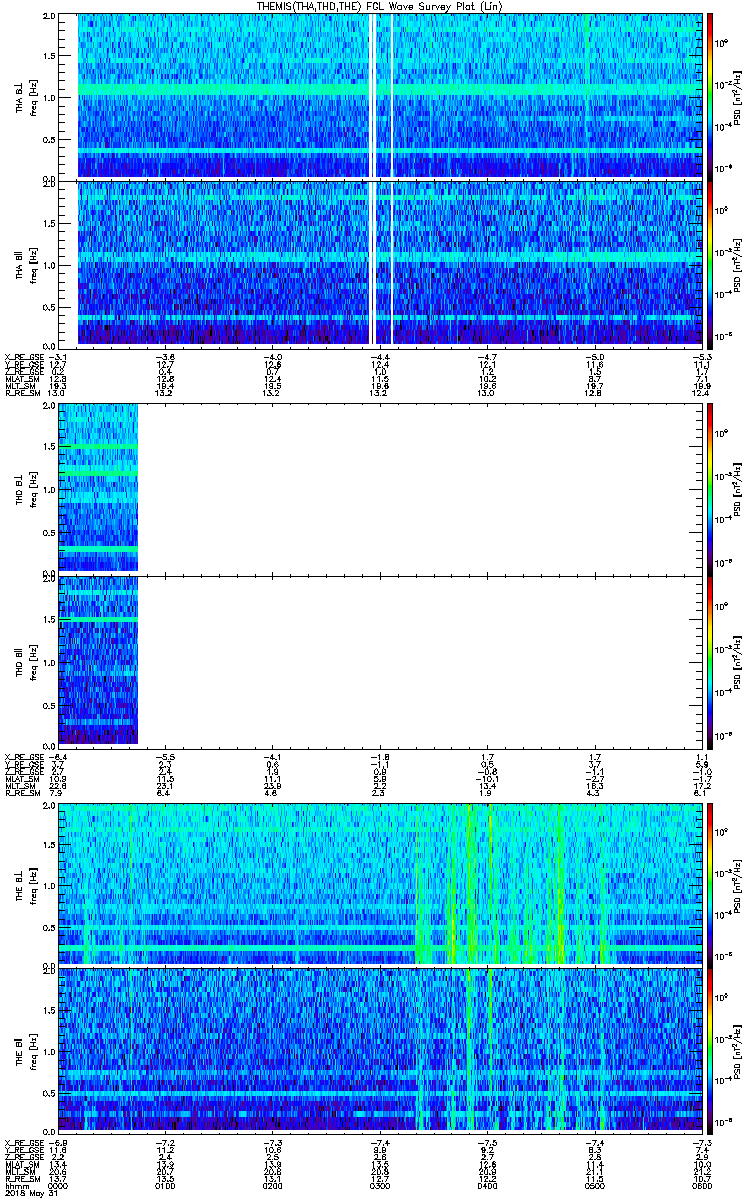Click the R_RE_SM row label under THA panels
Image resolution: width=750 pixels, height=1200 pixels.
22,394
